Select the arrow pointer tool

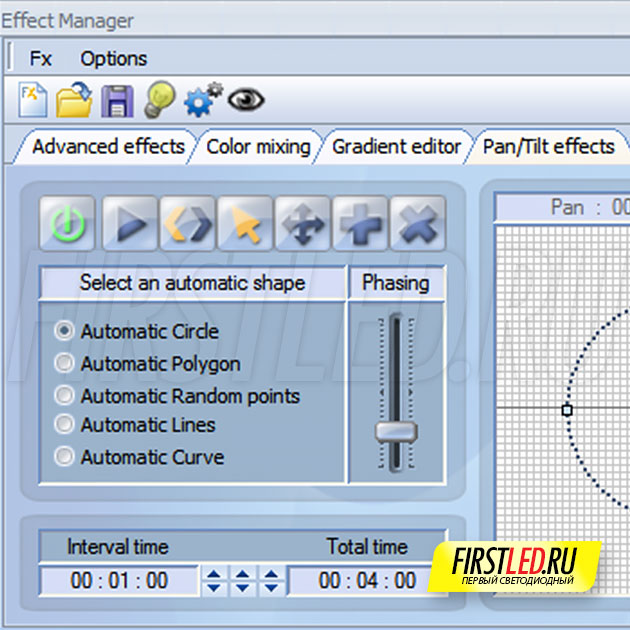(x=244, y=223)
